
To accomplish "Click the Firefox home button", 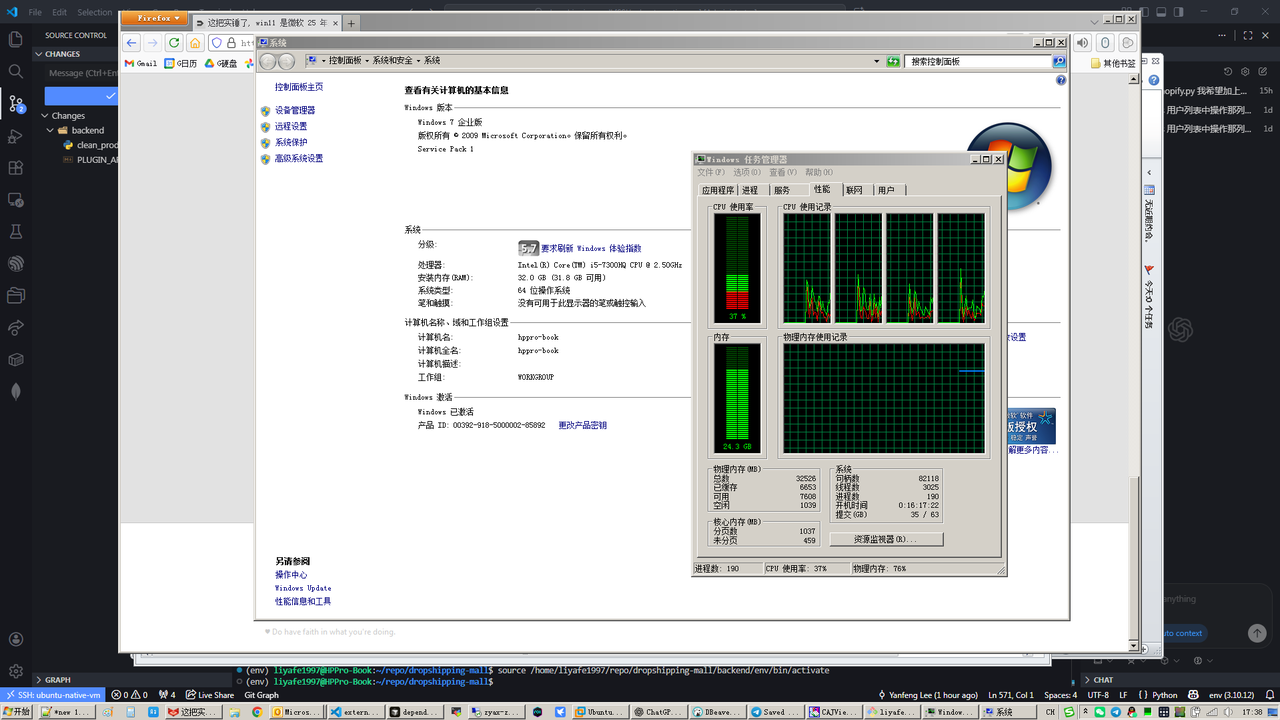I will [195, 43].
